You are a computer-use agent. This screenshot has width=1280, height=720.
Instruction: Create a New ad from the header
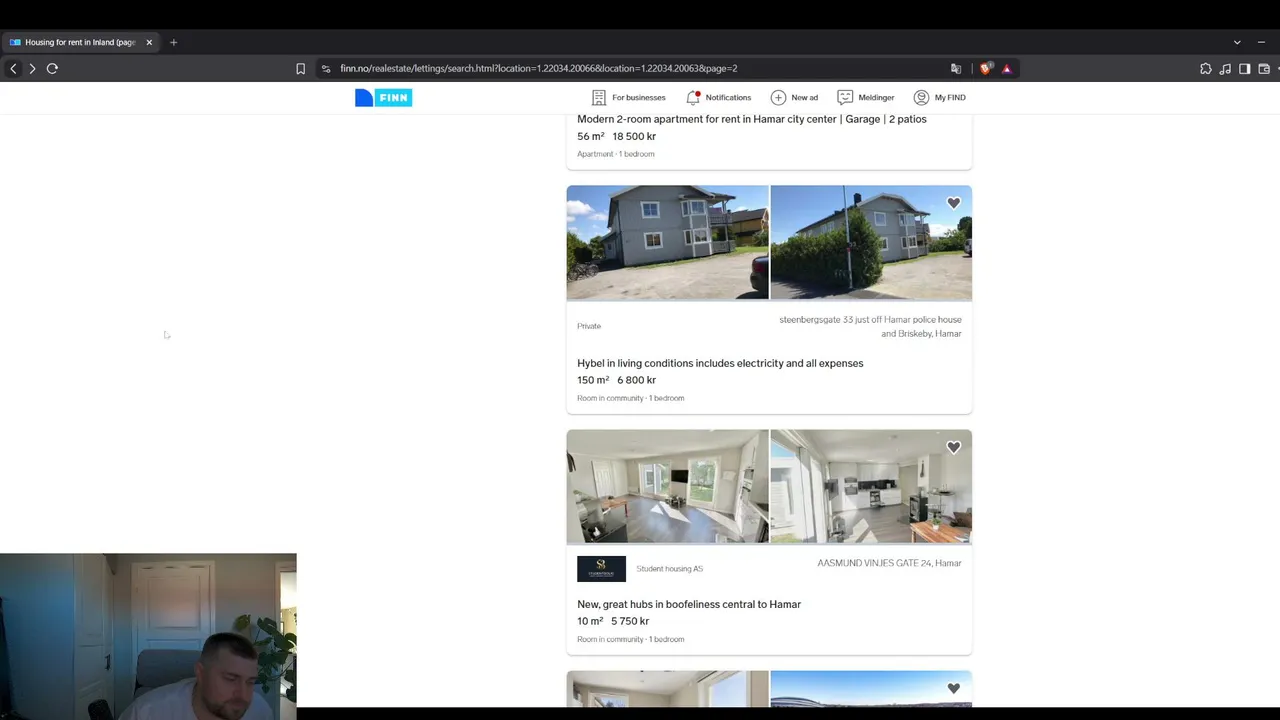point(794,97)
